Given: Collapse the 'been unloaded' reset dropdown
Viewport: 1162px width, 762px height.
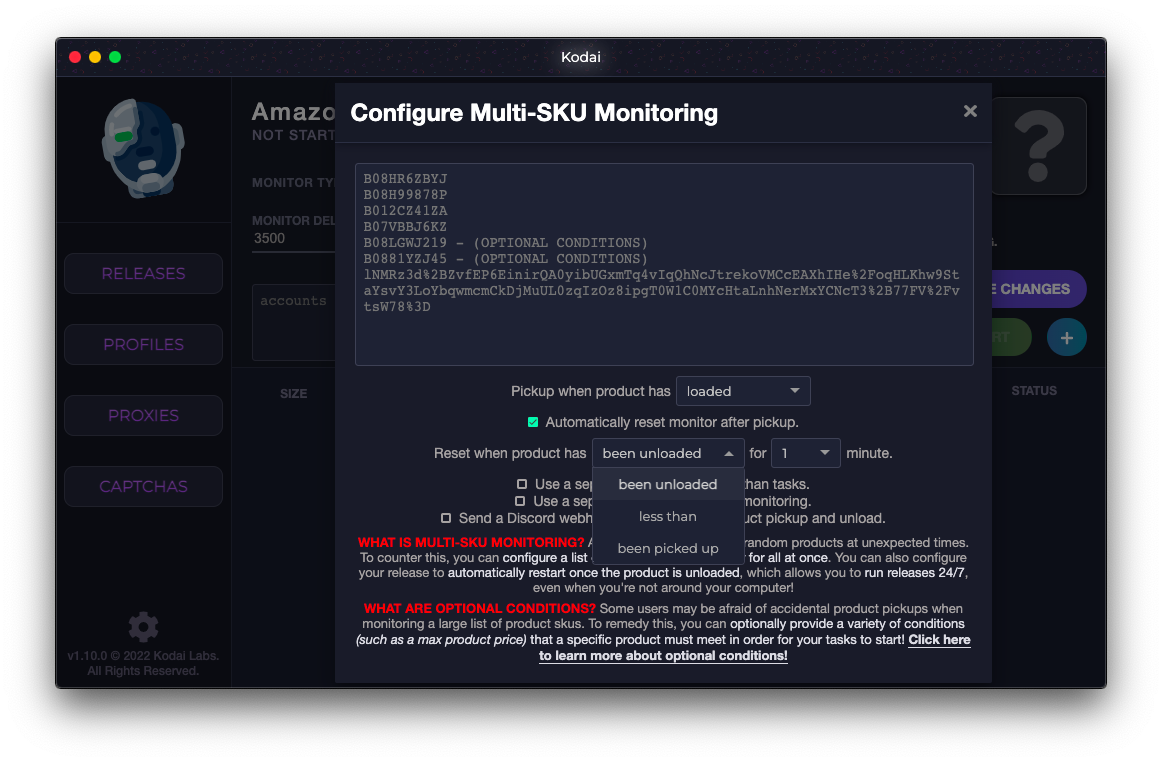Looking at the screenshot, I should pyautogui.click(x=668, y=453).
